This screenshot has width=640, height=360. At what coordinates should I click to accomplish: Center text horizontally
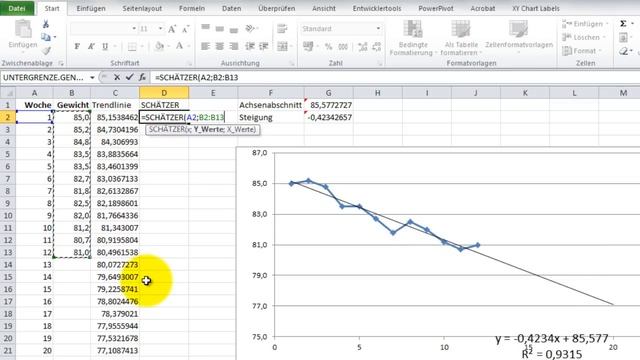coord(220,47)
